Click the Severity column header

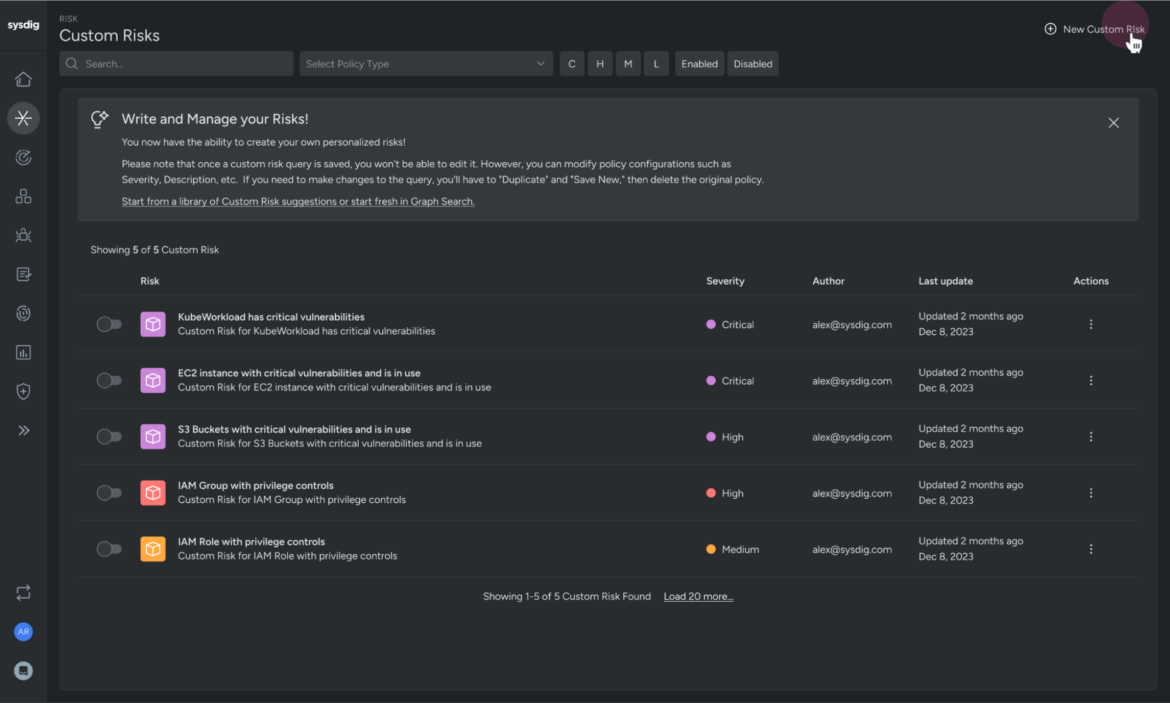tap(725, 281)
